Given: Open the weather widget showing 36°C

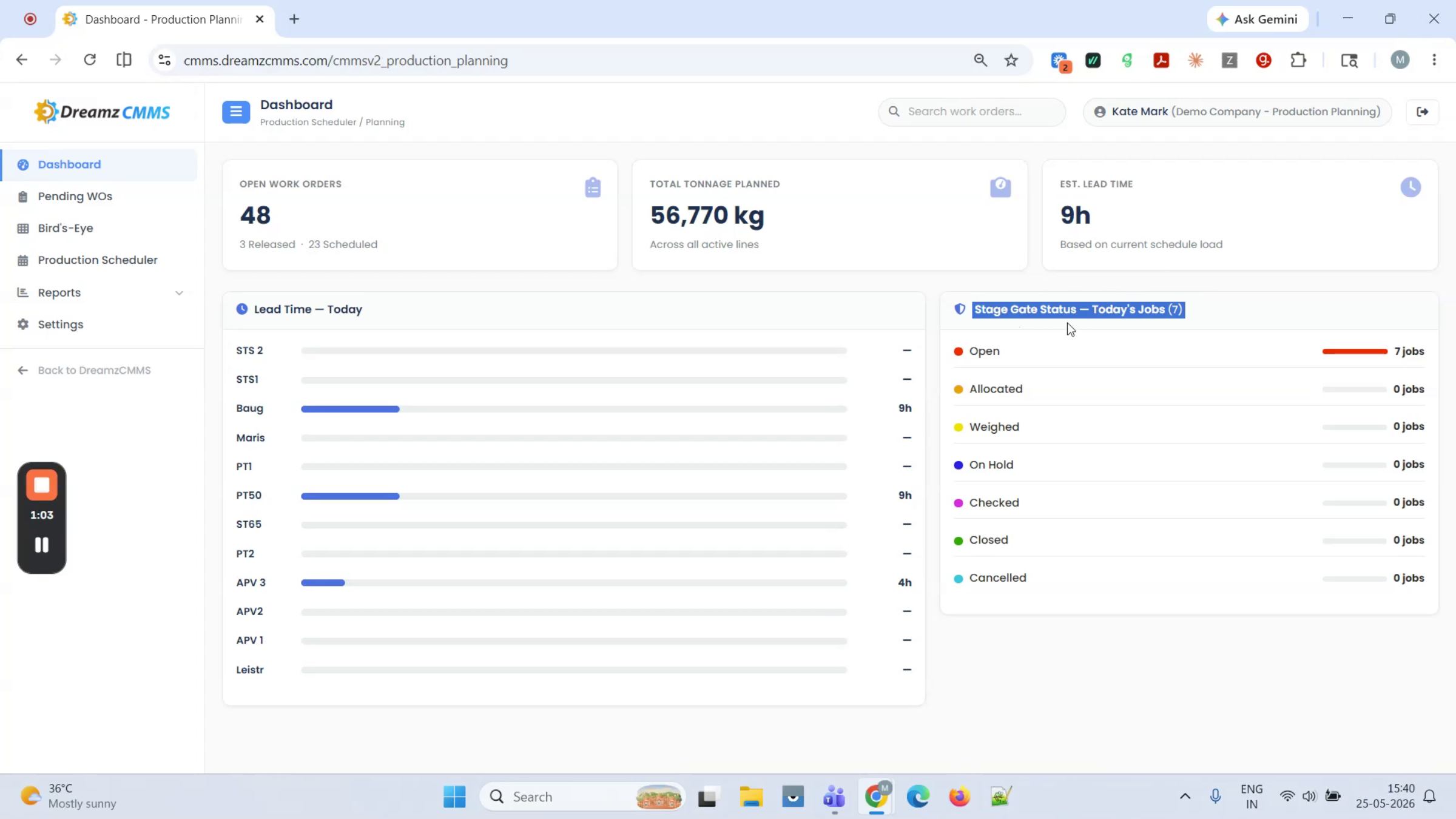Looking at the screenshot, I should point(68,796).
